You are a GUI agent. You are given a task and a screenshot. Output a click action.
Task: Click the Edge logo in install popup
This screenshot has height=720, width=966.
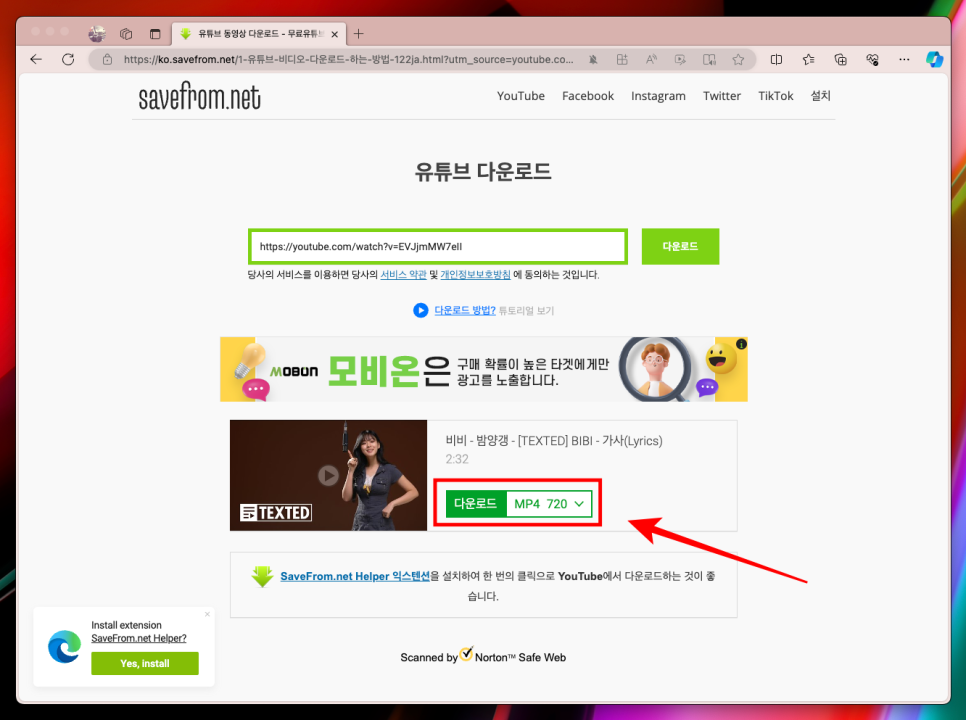[65, 647]
